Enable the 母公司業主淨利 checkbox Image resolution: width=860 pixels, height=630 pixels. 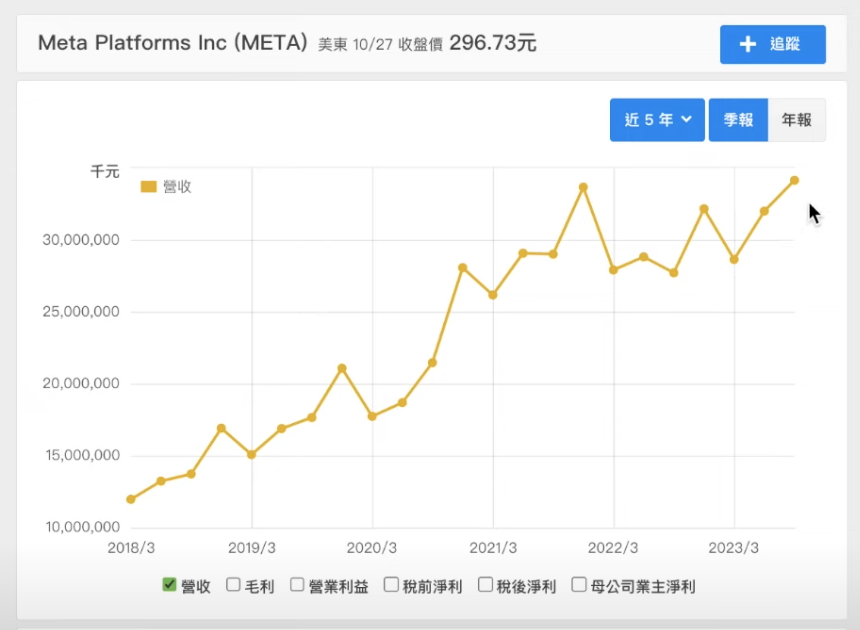(x=579, y=584)
